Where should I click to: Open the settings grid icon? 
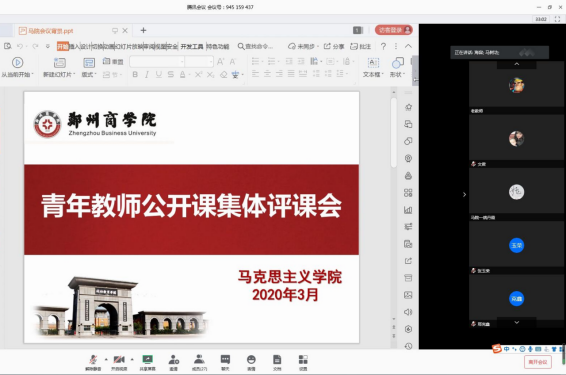pyautogui.click(x=303, y=359)
